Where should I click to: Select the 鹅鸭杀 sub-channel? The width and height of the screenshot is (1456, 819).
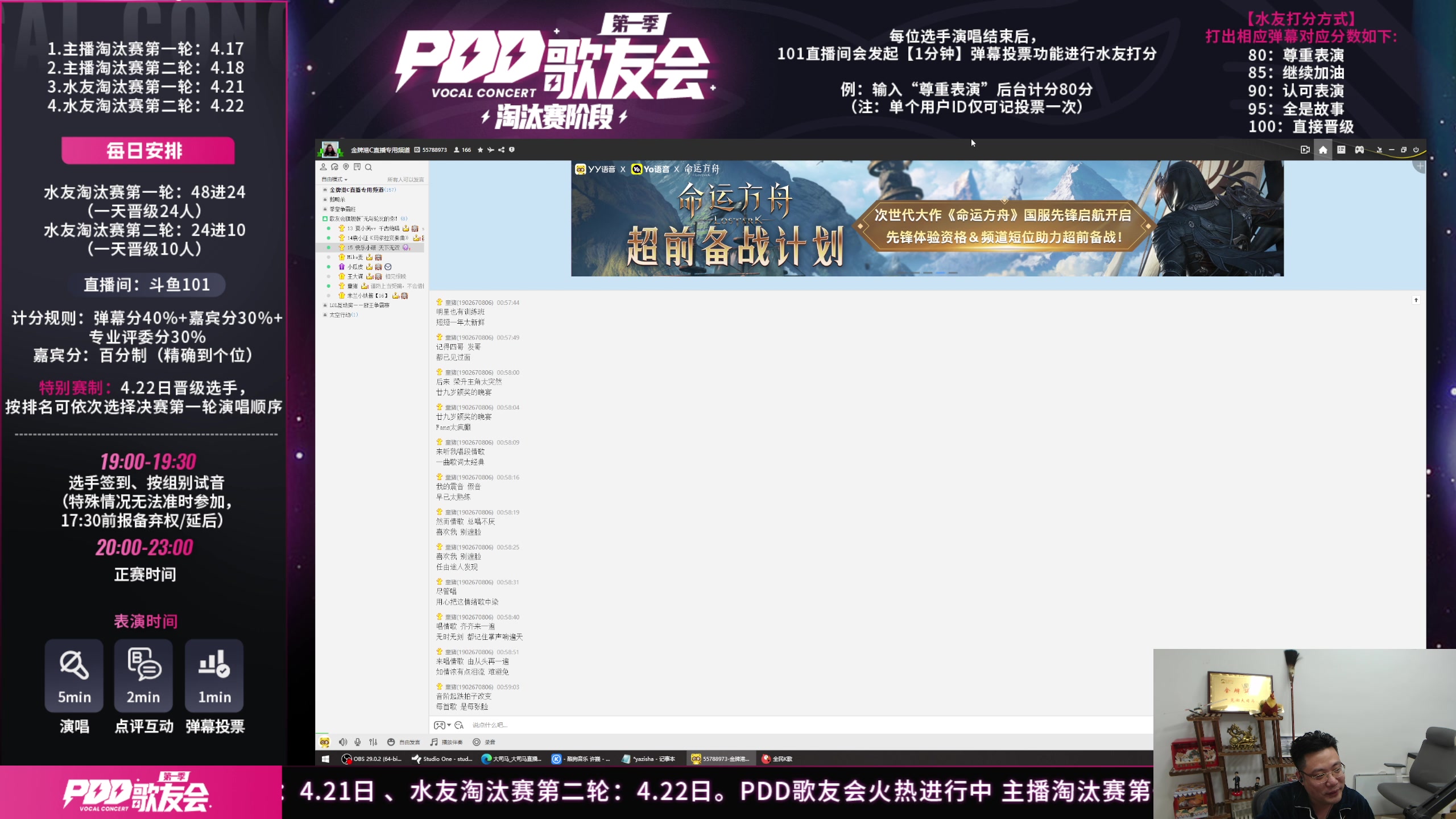[337, 200]
